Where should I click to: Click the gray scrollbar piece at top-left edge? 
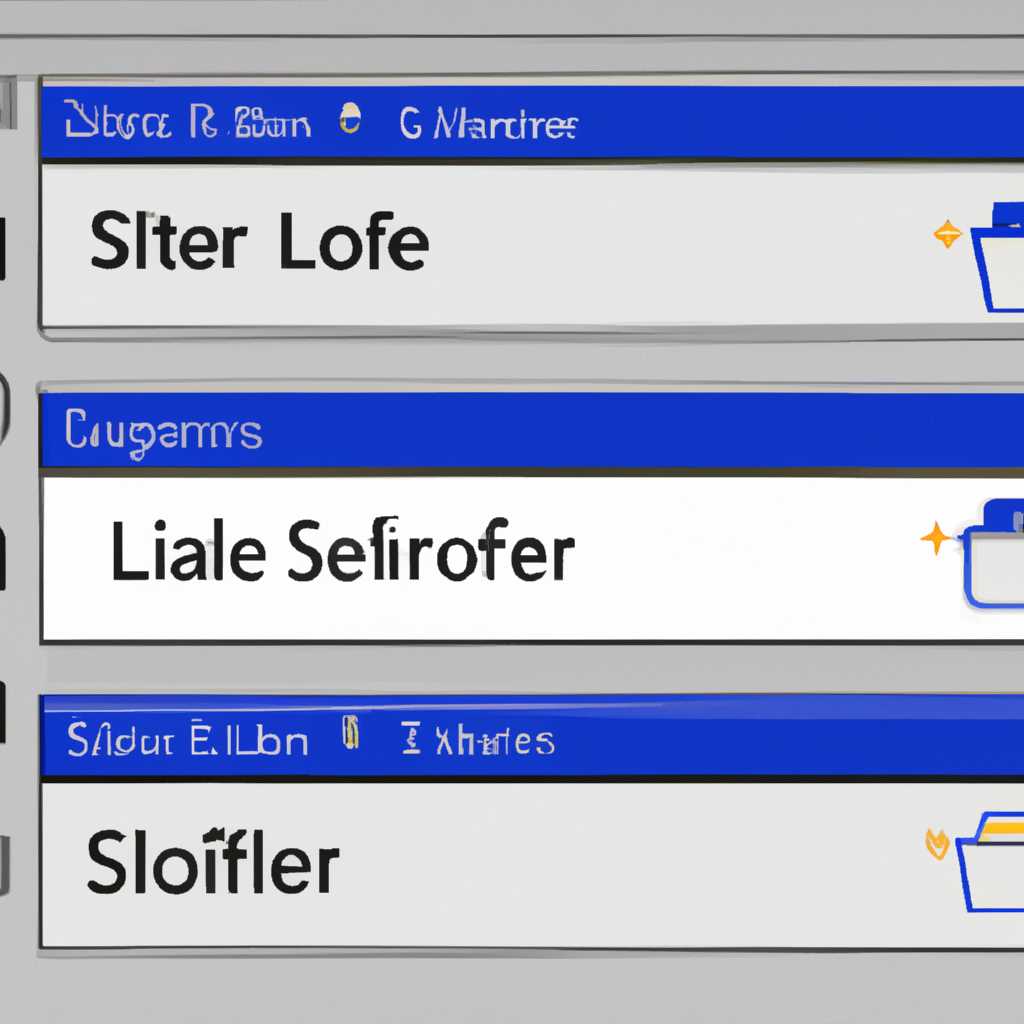point(8,103)
